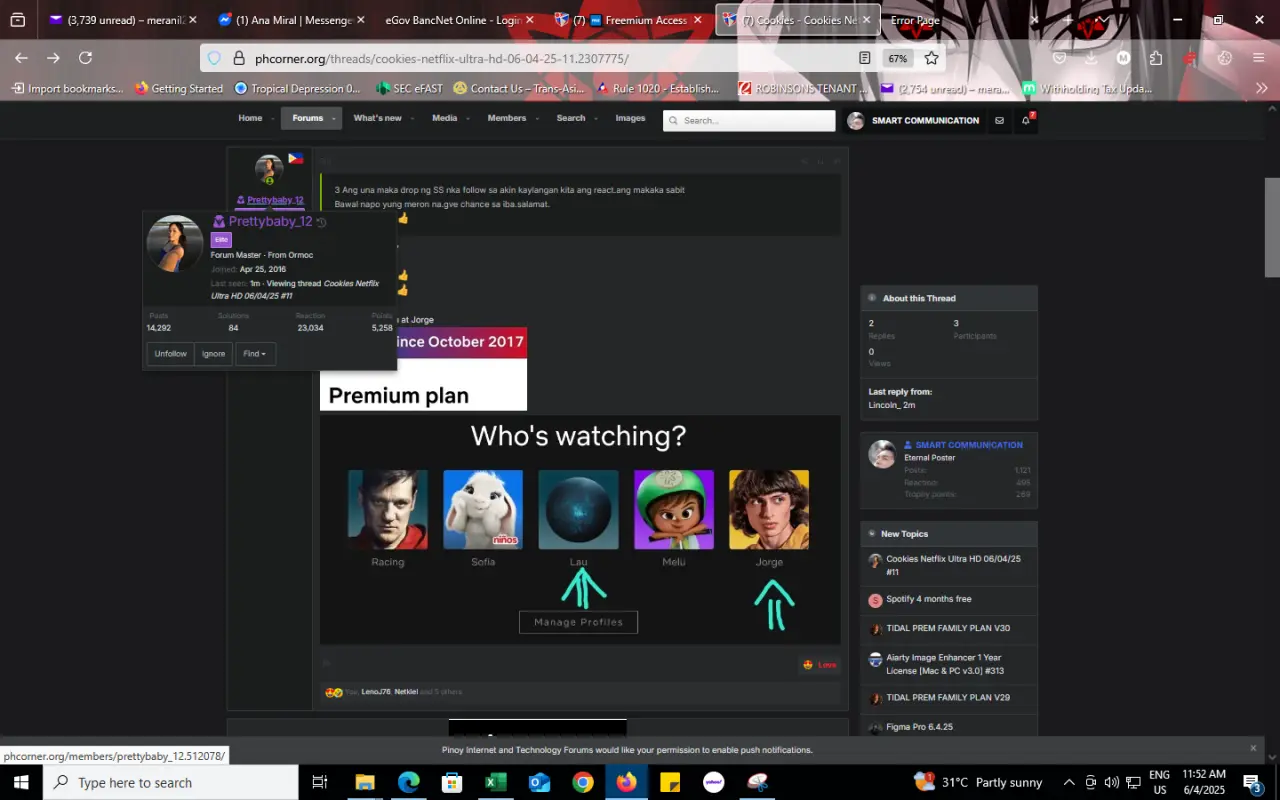Viewport: 1280px width, 800px height.
Task: Open Windows Task View button
Action: [320, 782]
